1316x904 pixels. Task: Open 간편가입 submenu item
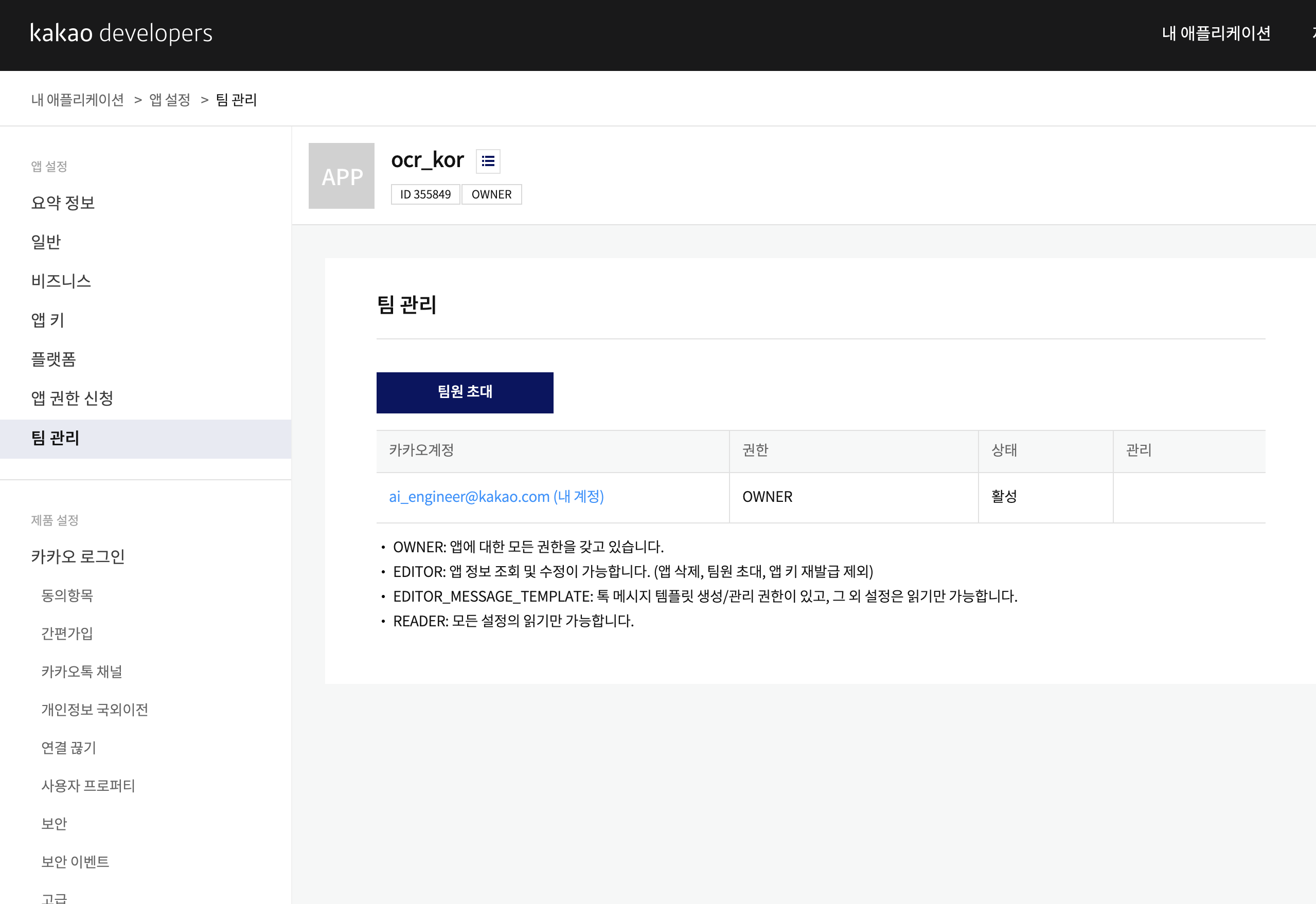coord(67,633)
